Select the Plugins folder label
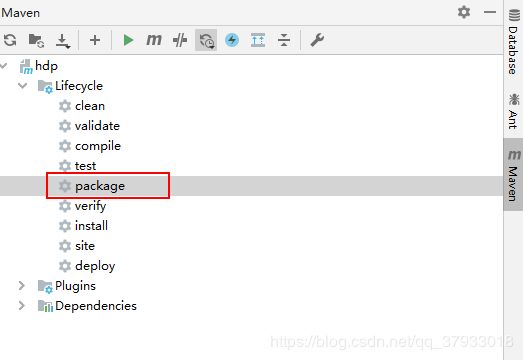The width and height of the screenshot is (523, 360). click(x=75, y=286)
